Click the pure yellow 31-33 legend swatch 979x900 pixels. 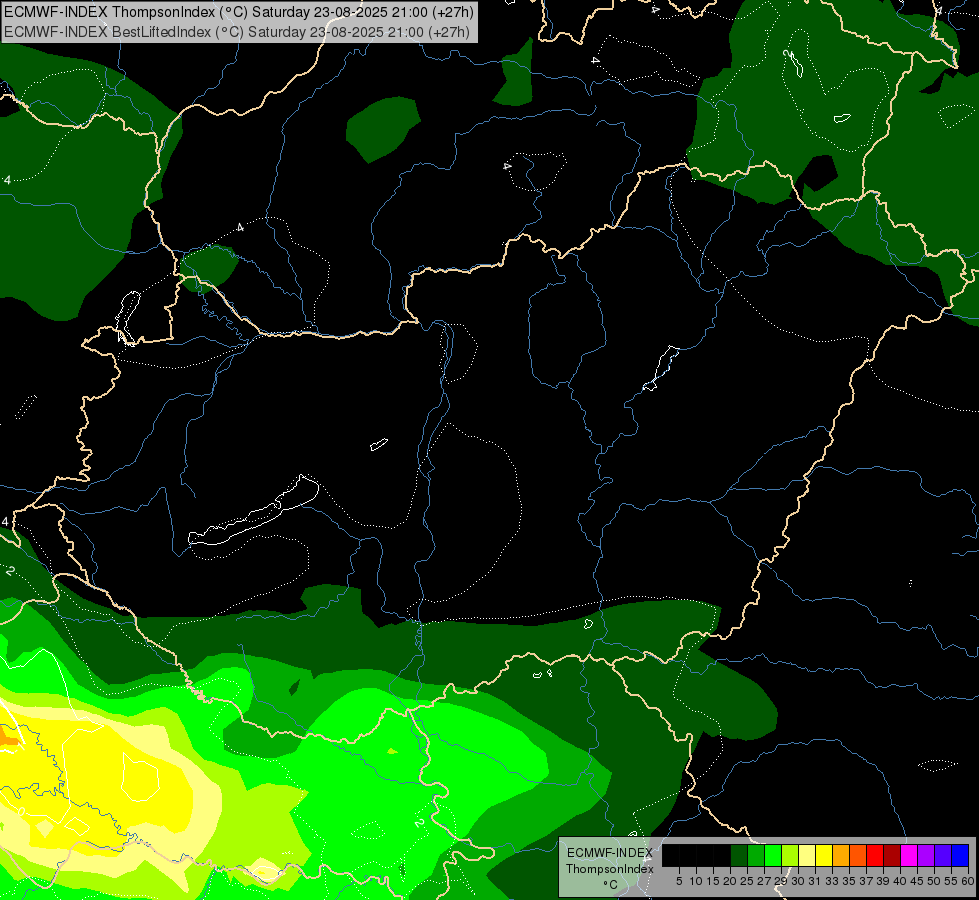tap(824, 855)
